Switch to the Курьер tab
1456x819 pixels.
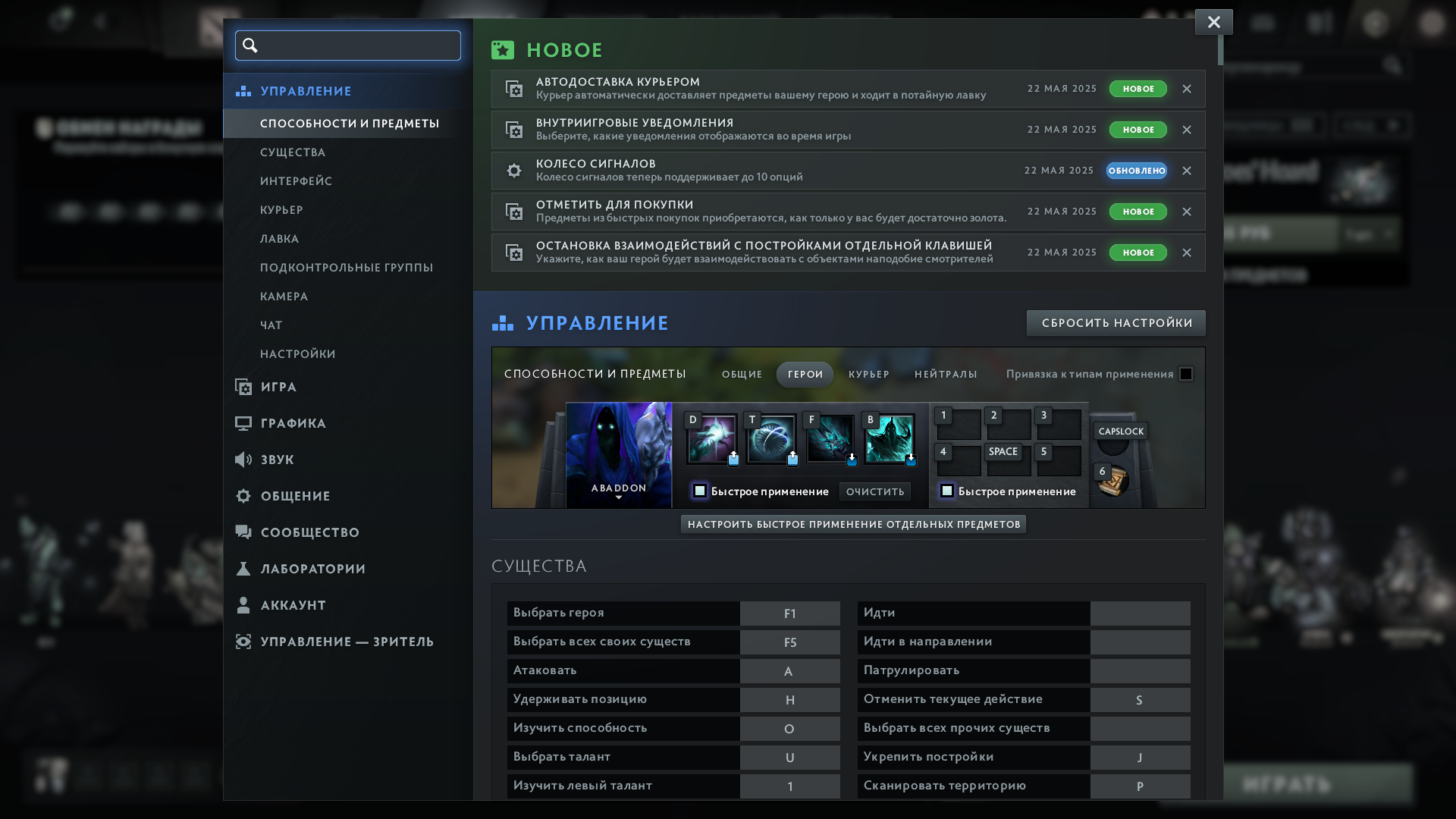[868, 374]
